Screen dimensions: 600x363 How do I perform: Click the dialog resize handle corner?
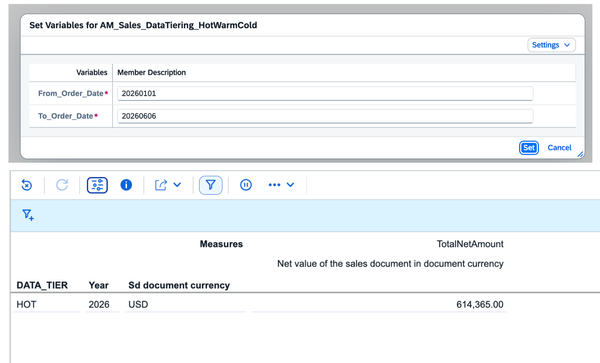(x=580, y=154)
